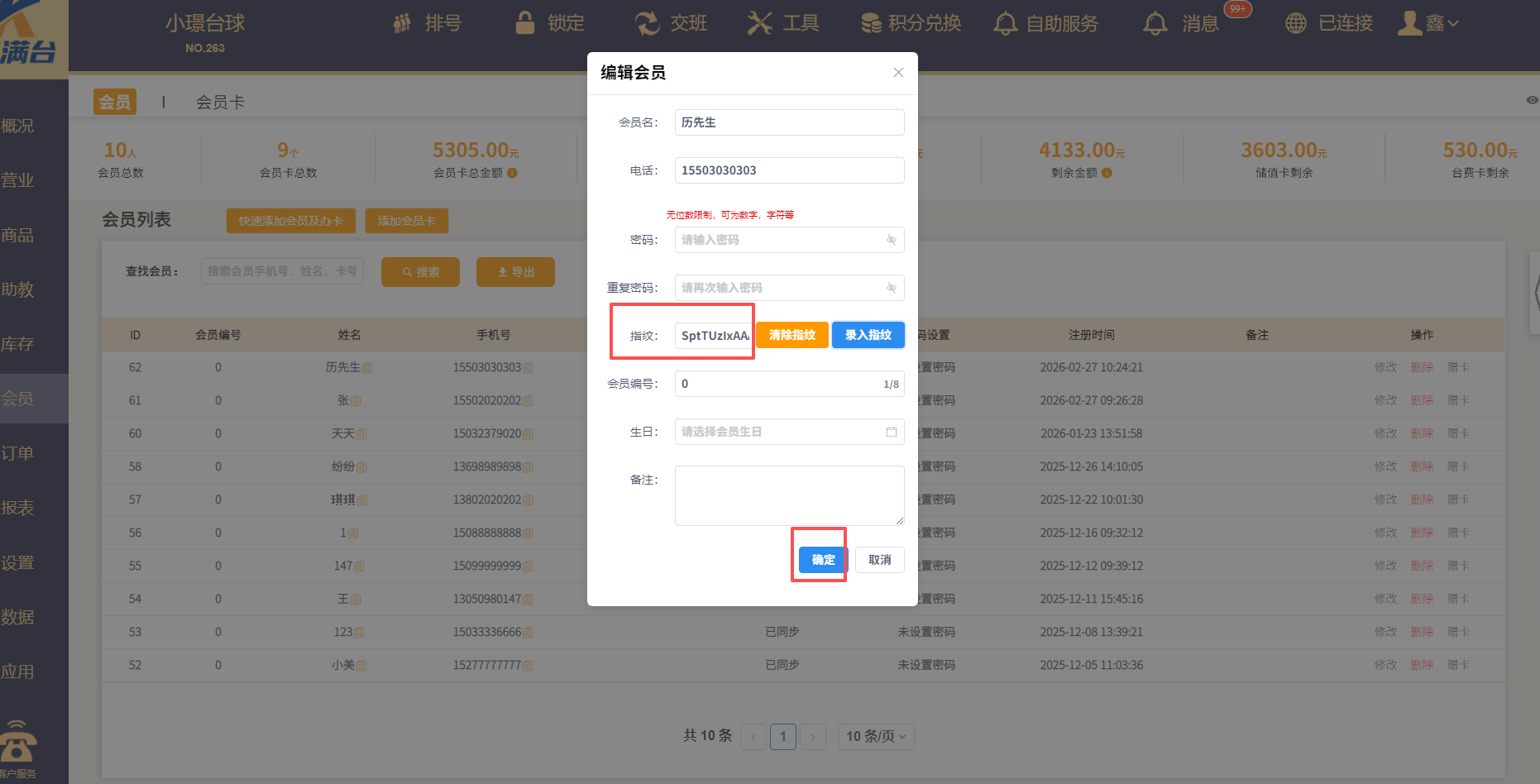Viewport: 1540px width, 784px height.
Task: Select 订单 in the left sidebar
Action: [x=18, y=453]
